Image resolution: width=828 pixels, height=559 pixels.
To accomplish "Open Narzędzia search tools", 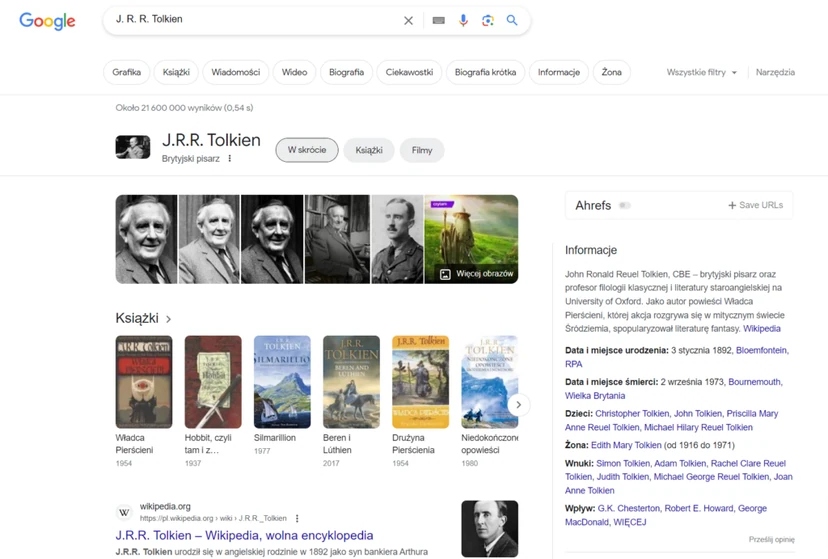I will (775, 72).
